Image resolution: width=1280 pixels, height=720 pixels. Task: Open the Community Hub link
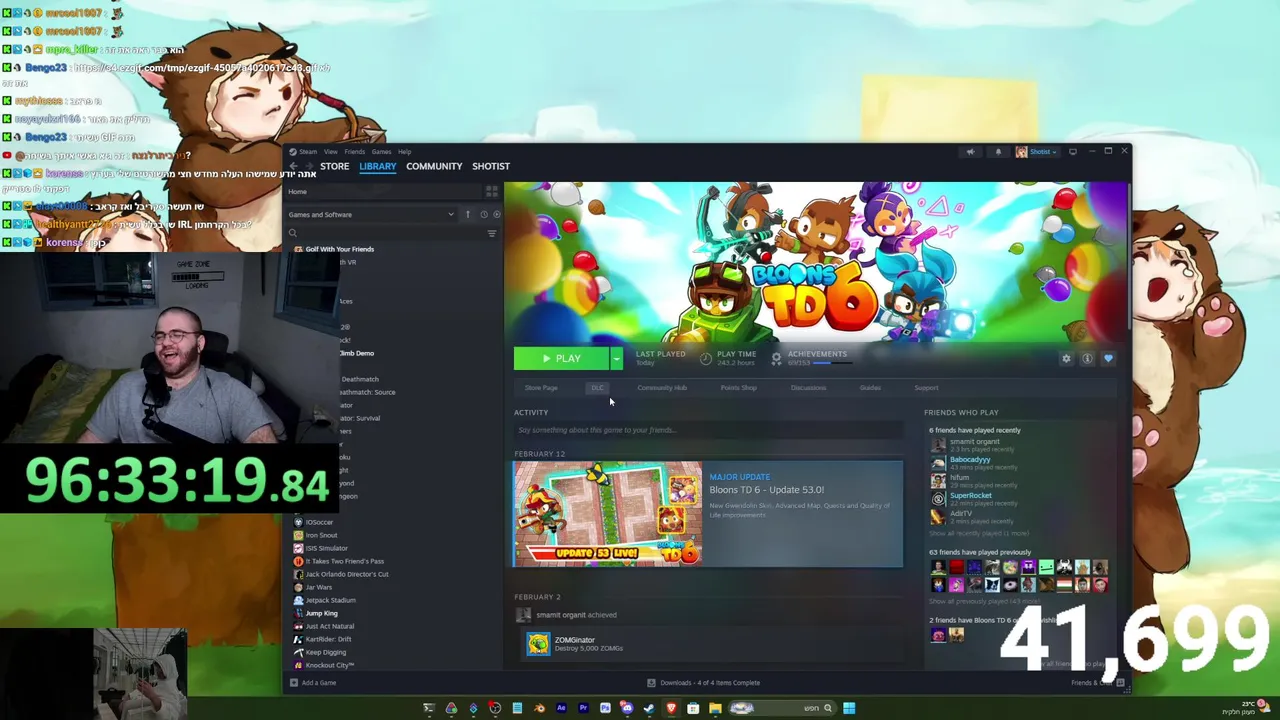pos(662,388)
